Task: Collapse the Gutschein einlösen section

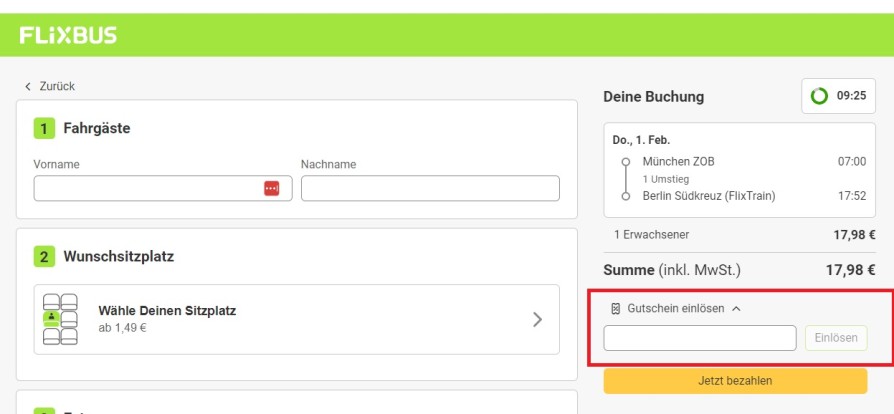Action: (736, 309)
